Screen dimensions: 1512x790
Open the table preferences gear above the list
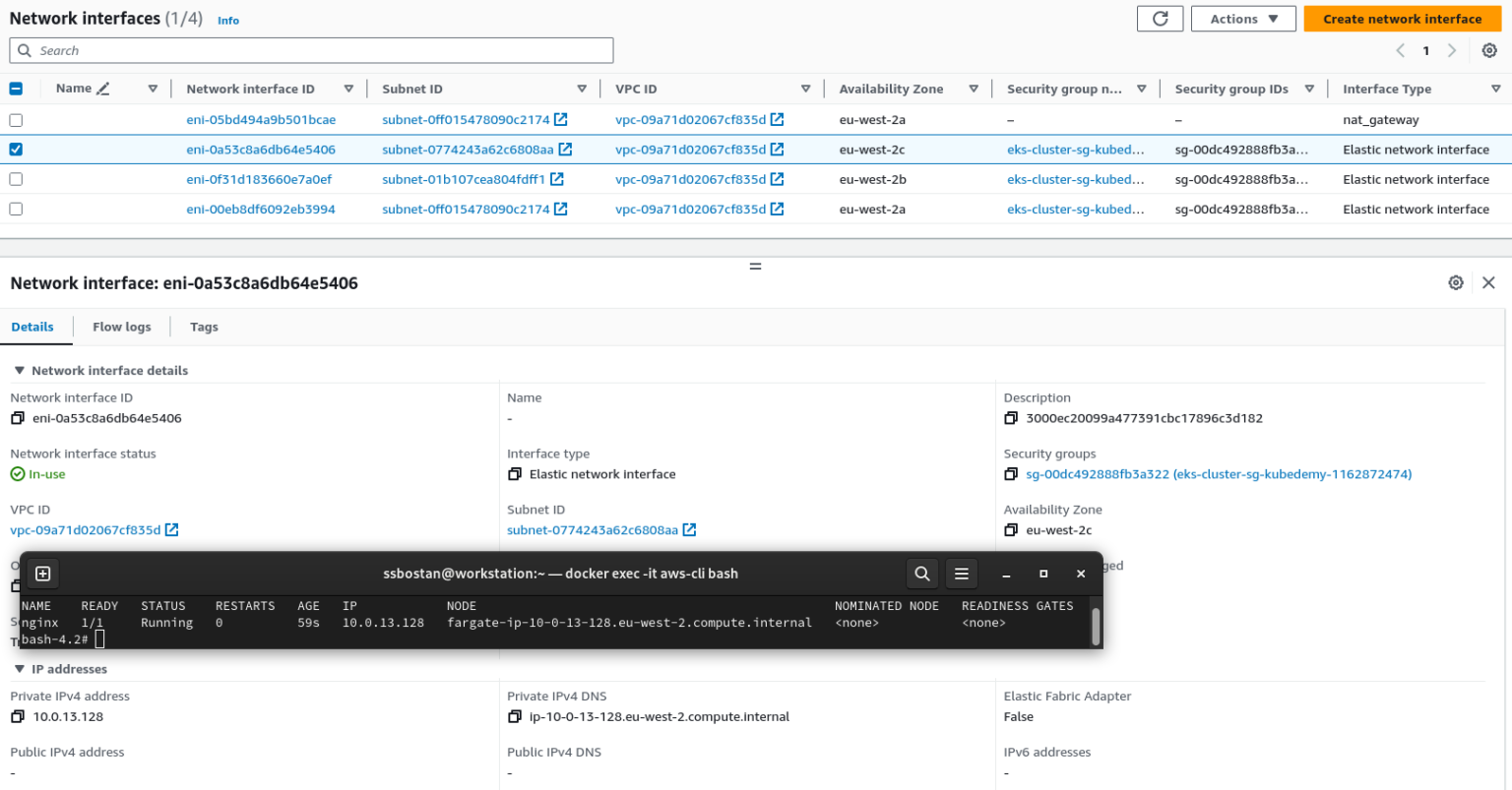(x=1489, y=49)
